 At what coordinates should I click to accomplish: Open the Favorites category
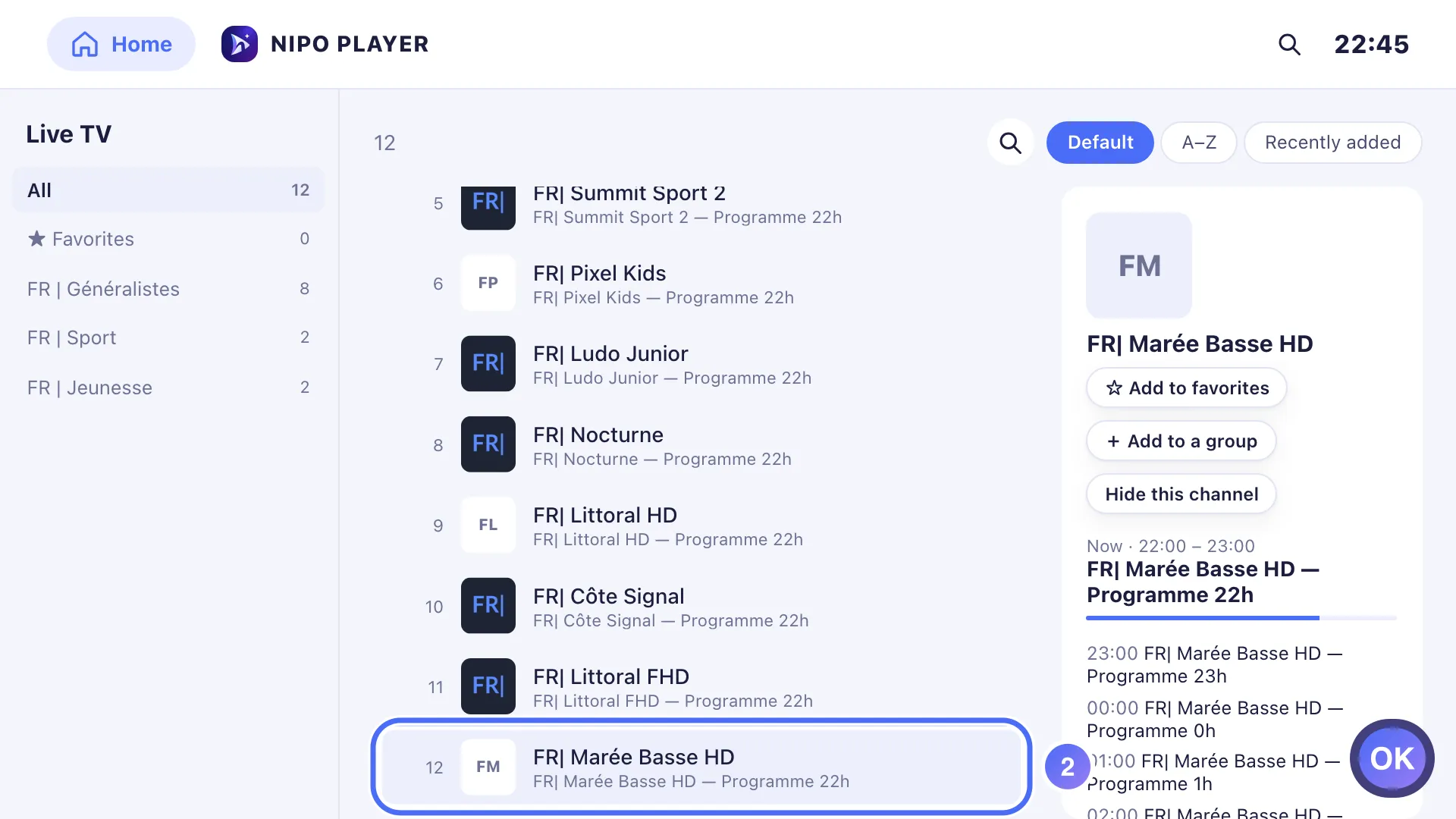tap(168, 239)
